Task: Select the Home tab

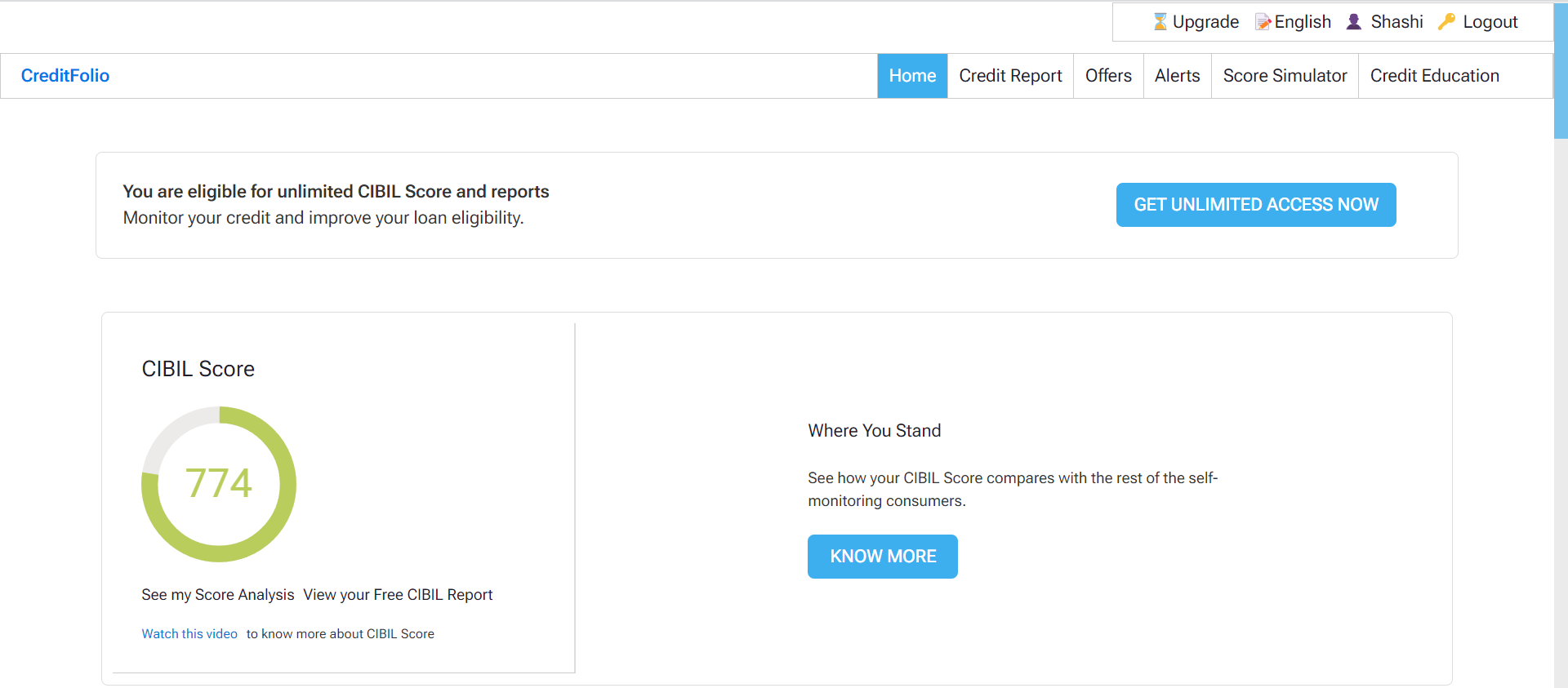Action: click(912, 76)
